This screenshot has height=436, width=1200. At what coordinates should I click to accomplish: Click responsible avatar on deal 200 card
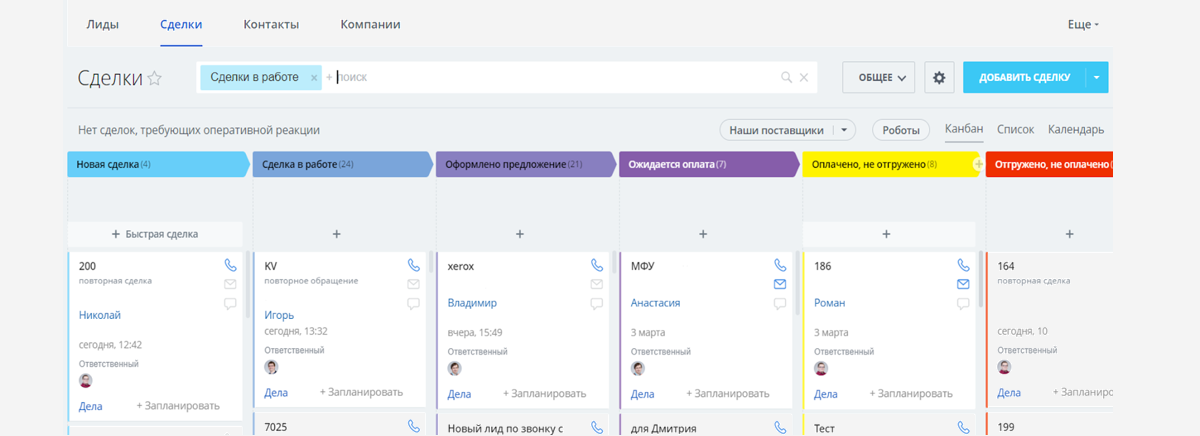(86, 380)
